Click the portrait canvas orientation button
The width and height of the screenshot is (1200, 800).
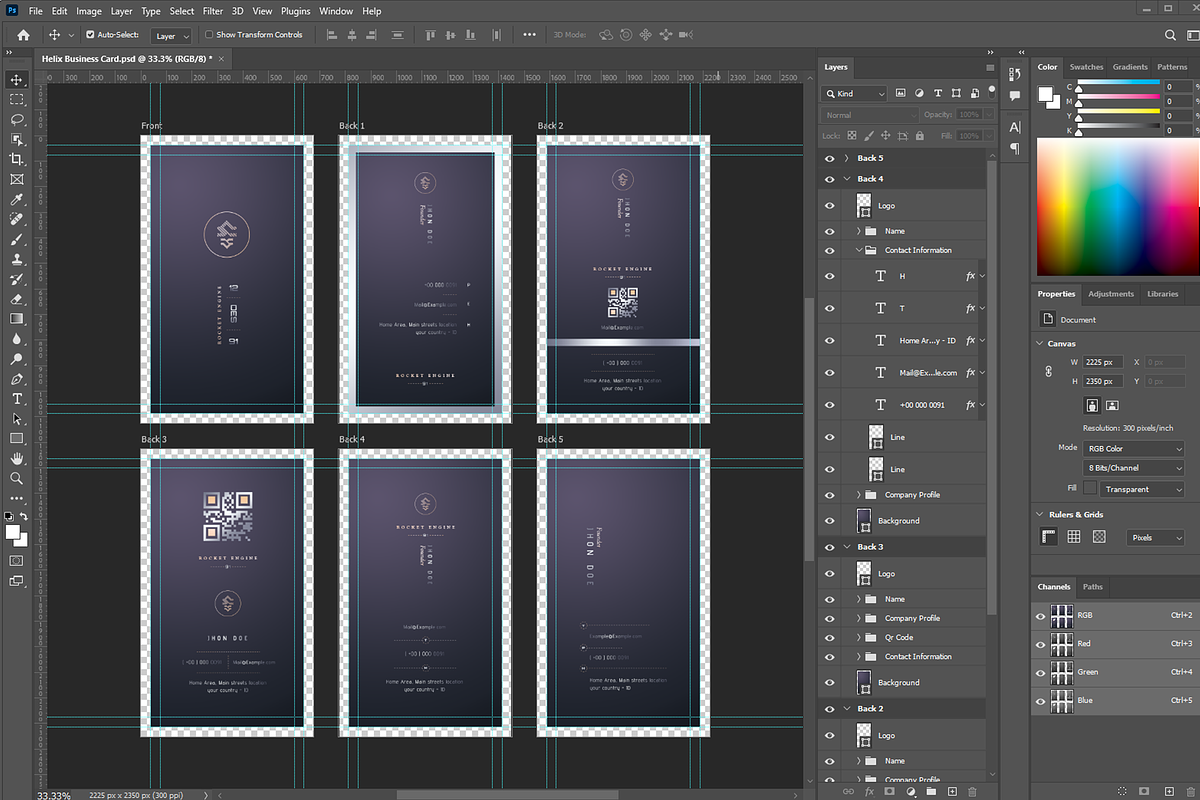tap(1093, 406)
